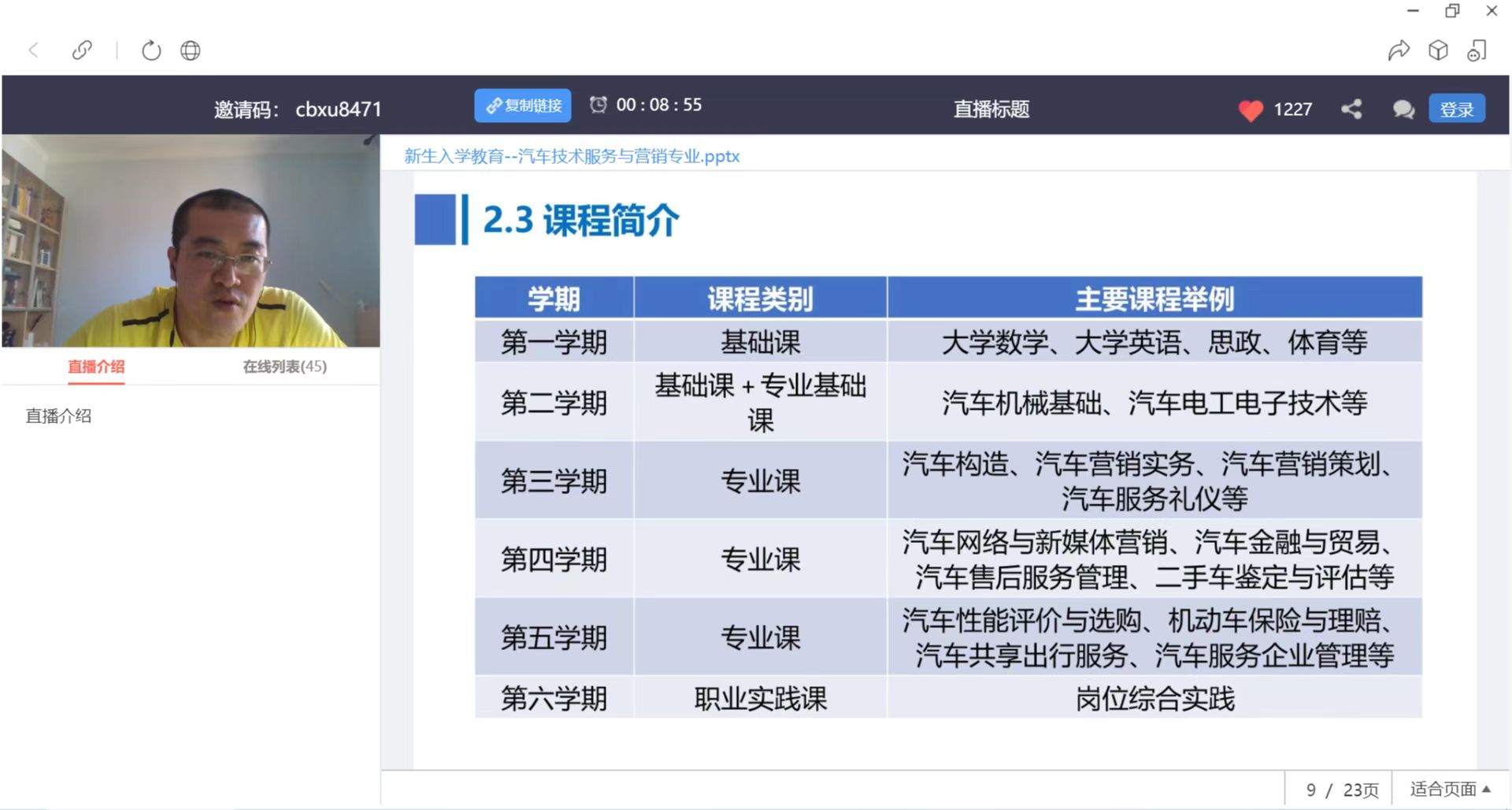The height and width of the screenshot is (810, 1512).
Task: Click the timer clock icon
Action: coord(598,105)
